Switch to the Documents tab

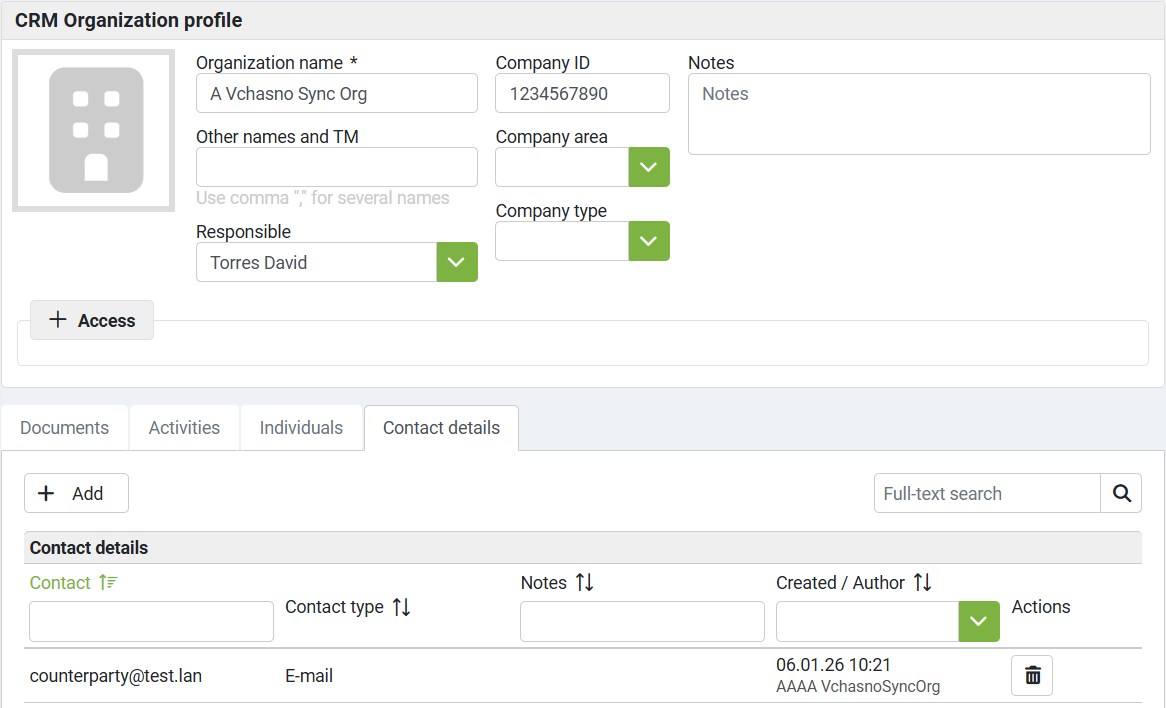64,428
